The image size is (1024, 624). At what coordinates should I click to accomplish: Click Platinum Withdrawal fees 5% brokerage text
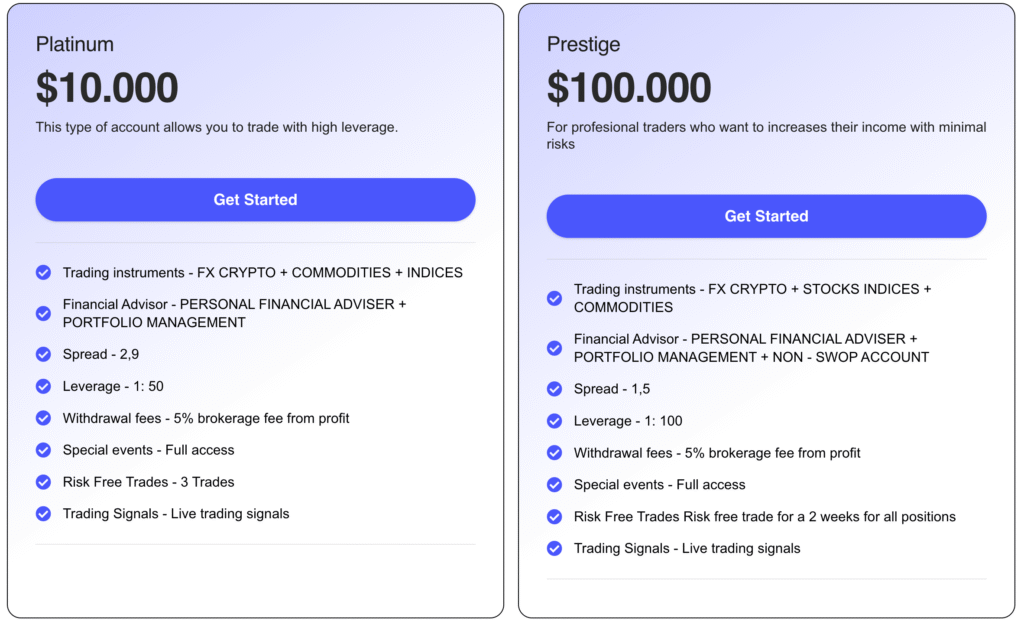(x=206, y=418)
